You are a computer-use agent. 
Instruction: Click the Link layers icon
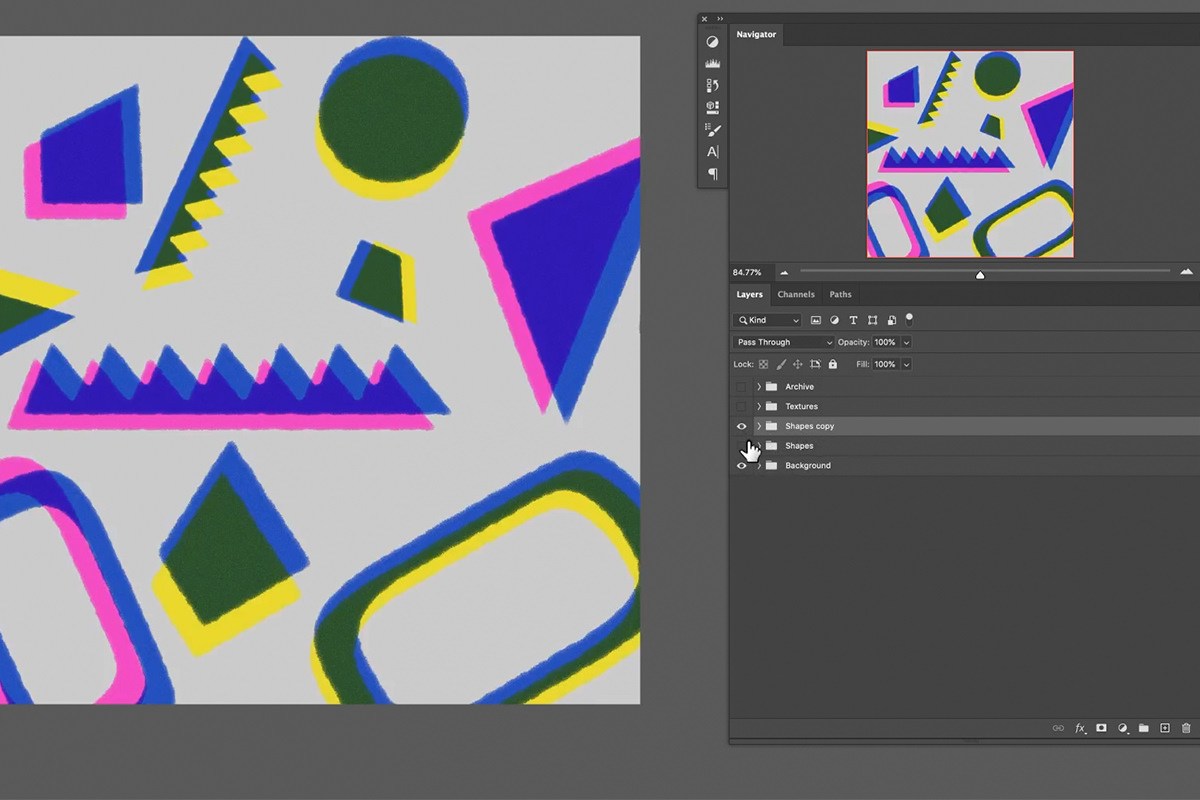coord(1058,728)
